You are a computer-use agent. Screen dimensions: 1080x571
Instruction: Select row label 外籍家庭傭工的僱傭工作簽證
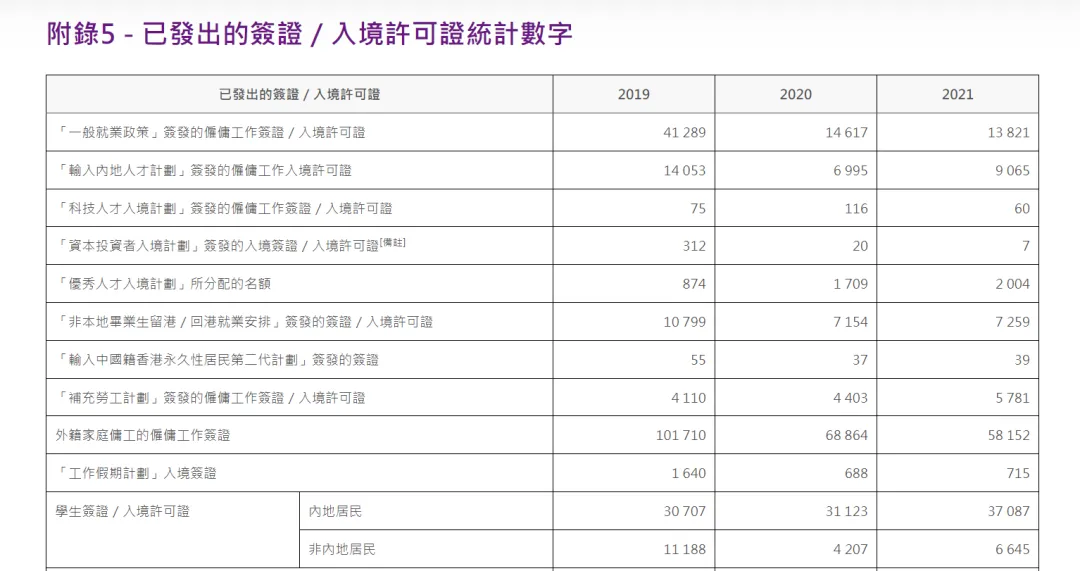point(143,435)
